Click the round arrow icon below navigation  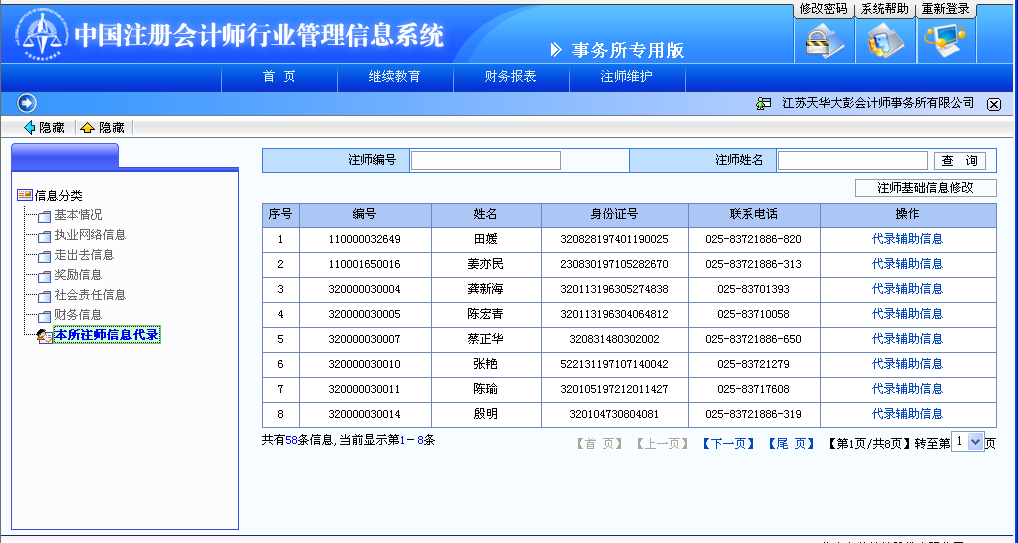pyautogui.click(x=27, y=103)
